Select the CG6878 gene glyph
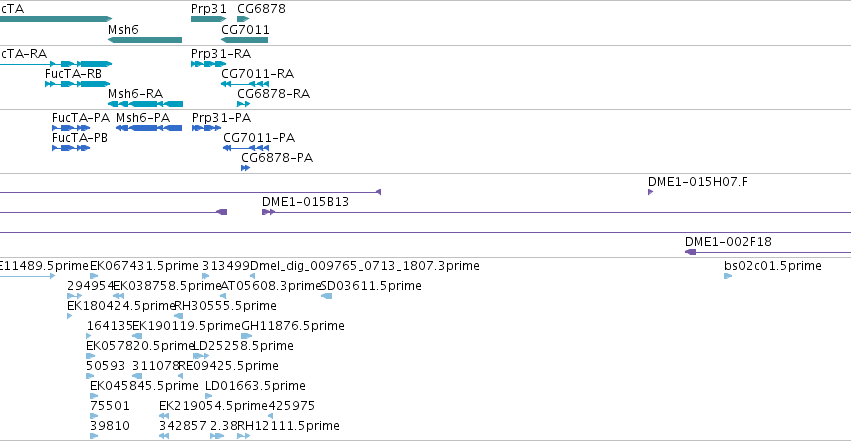Viewport: 851px width, 441px height. pyautogui.click(x=243, y=19)
